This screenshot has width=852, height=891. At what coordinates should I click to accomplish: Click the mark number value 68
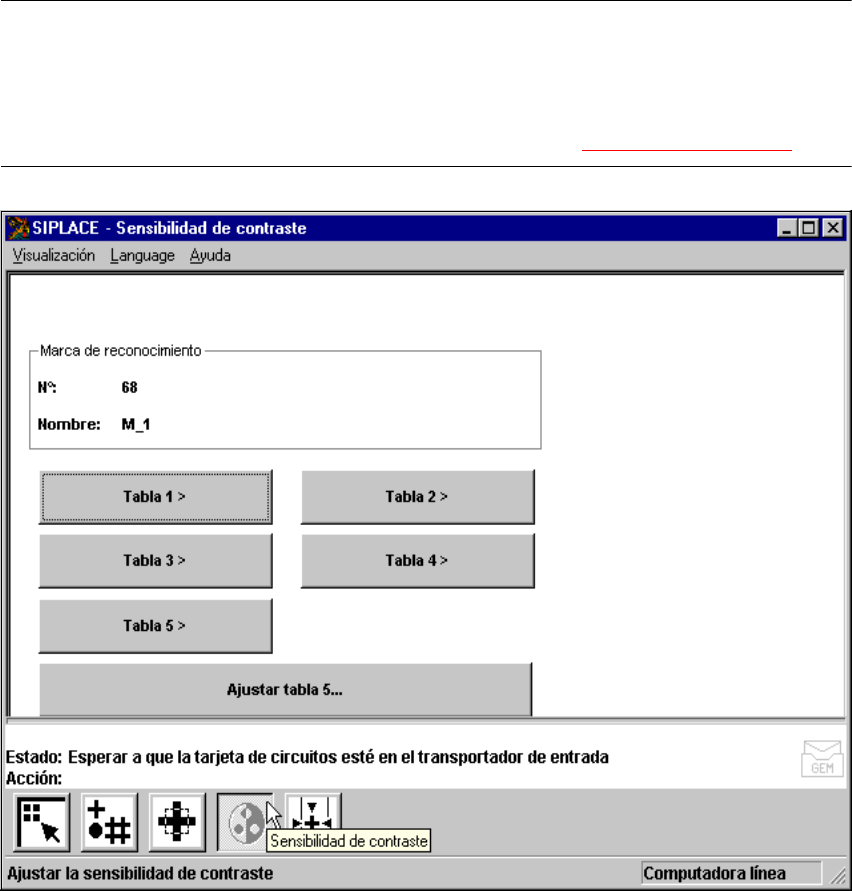[130, 388]
